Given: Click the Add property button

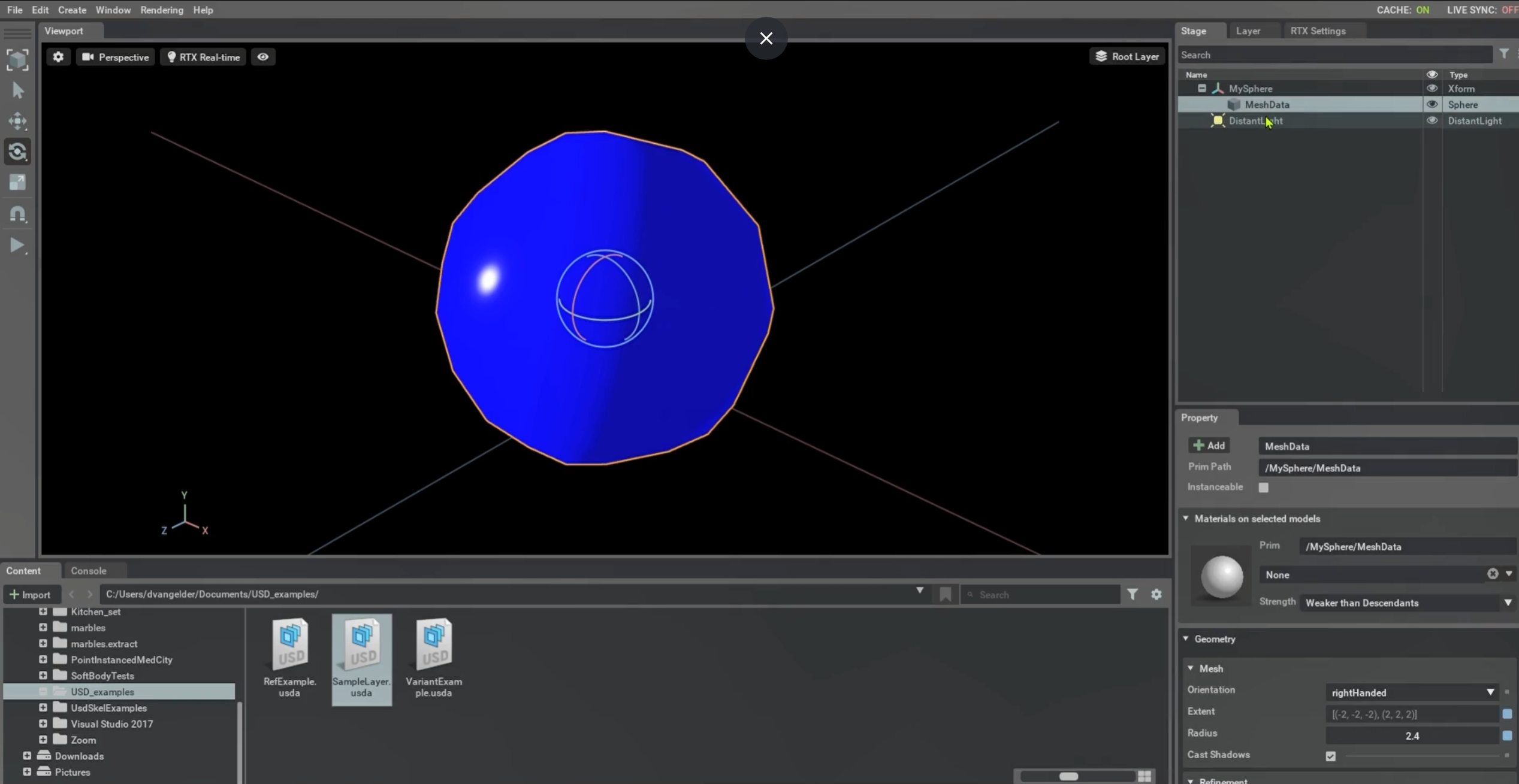Looking at the screenshot, I should click(1209, 445).
